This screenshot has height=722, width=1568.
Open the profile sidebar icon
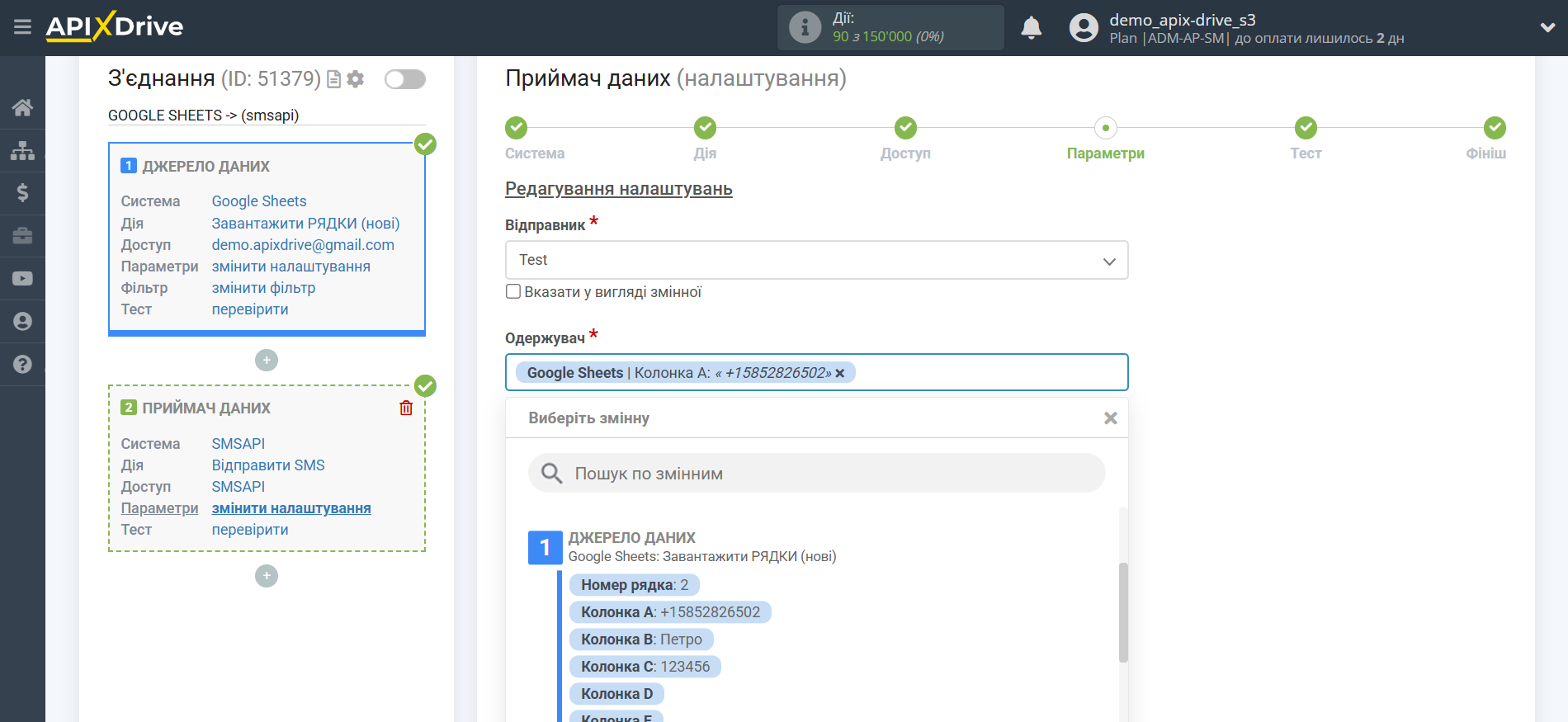pos(22,322)
